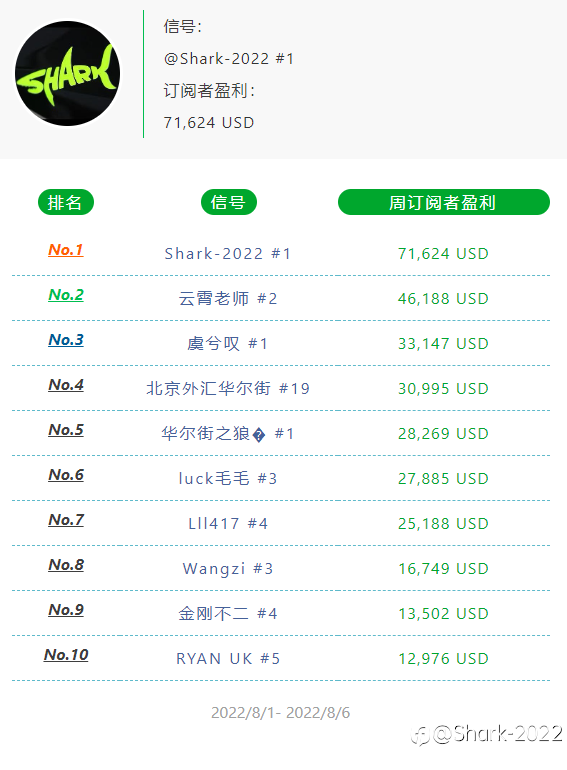Open the No.3 rank link

pyautogui.click(x=66, y=339)
